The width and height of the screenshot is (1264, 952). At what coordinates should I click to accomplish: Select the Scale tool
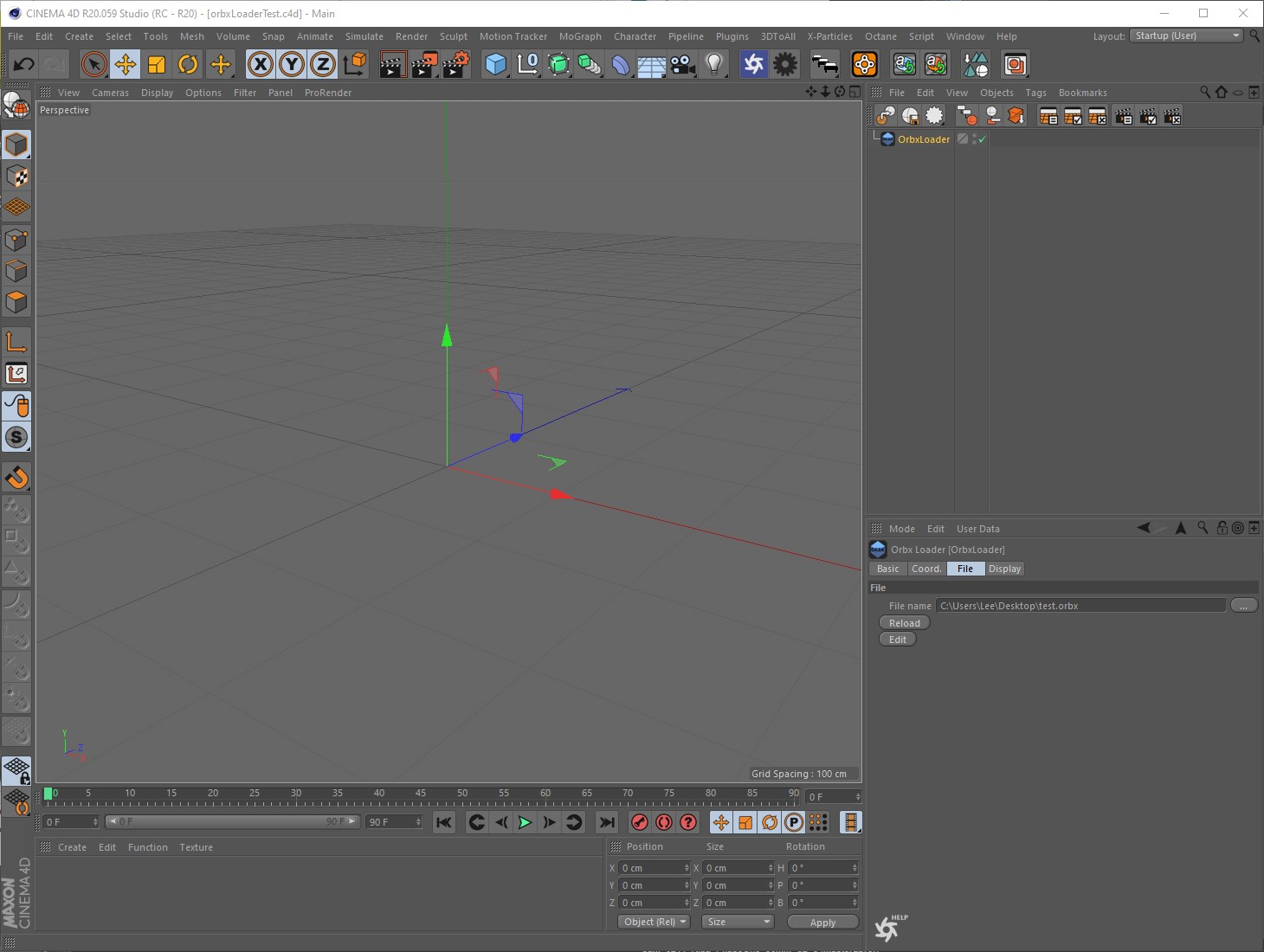pyautogui.click(x=157, y=64)
